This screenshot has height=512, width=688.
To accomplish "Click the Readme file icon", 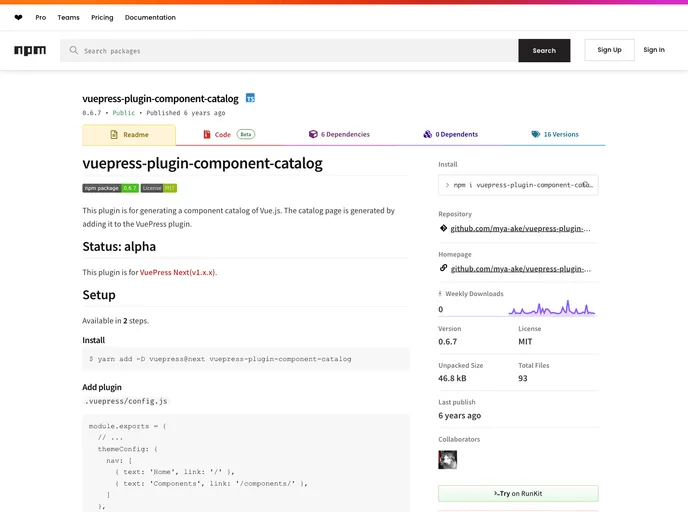I will [114, 135].
